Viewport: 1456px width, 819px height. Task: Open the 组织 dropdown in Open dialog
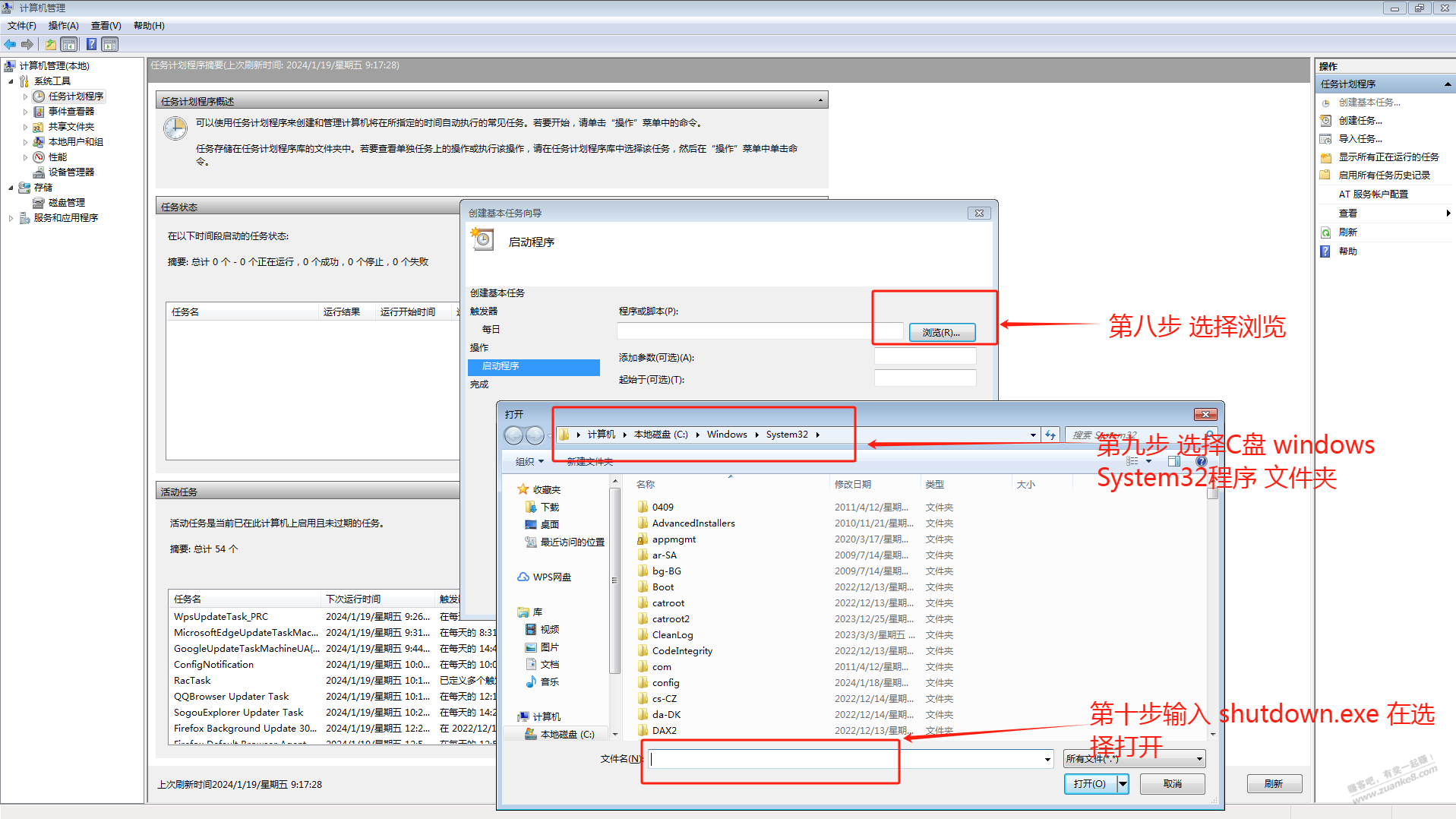529,462
